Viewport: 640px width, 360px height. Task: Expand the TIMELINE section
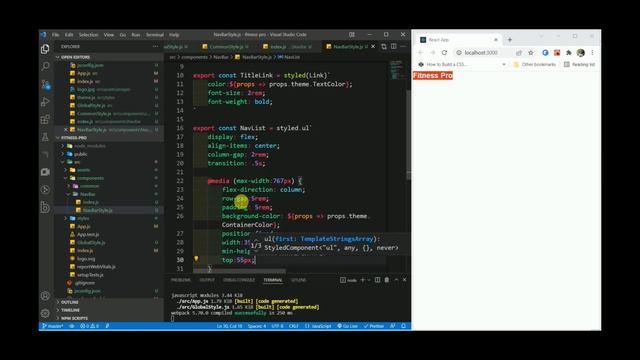(70, 310)
